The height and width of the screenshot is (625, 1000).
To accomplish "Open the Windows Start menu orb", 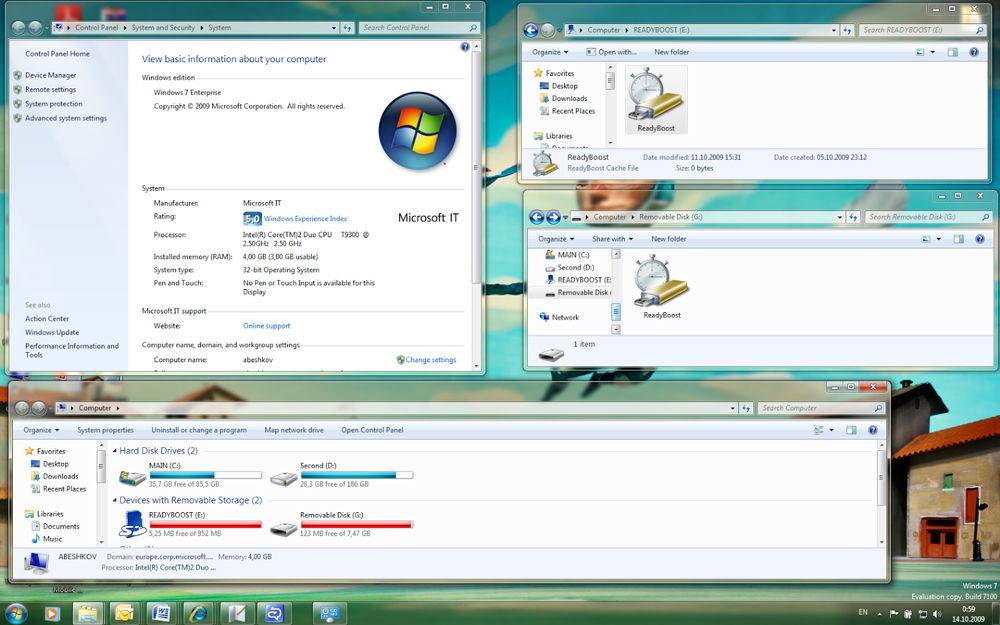I will (16, 612).
